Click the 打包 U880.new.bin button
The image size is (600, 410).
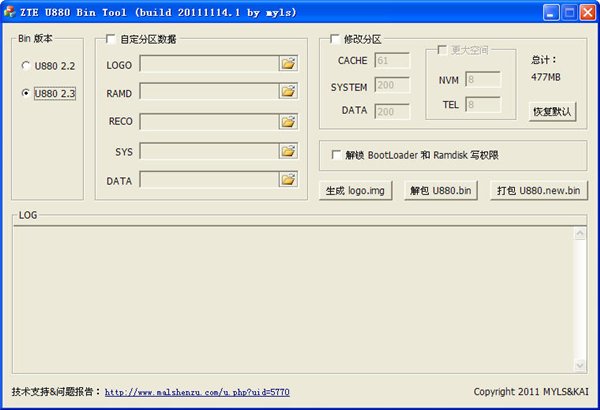539,190
